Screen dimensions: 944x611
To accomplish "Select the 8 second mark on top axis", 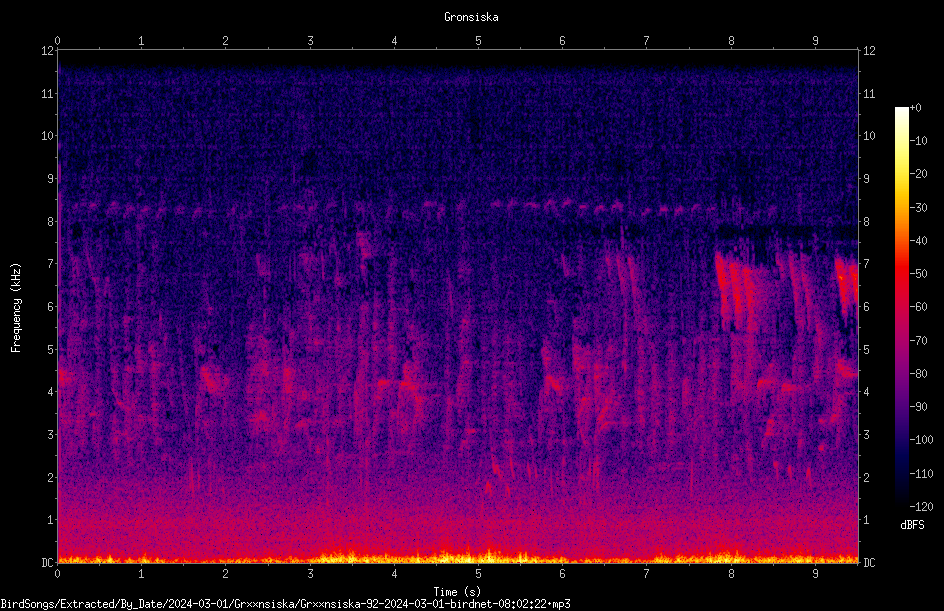I will tap(731, 41).
